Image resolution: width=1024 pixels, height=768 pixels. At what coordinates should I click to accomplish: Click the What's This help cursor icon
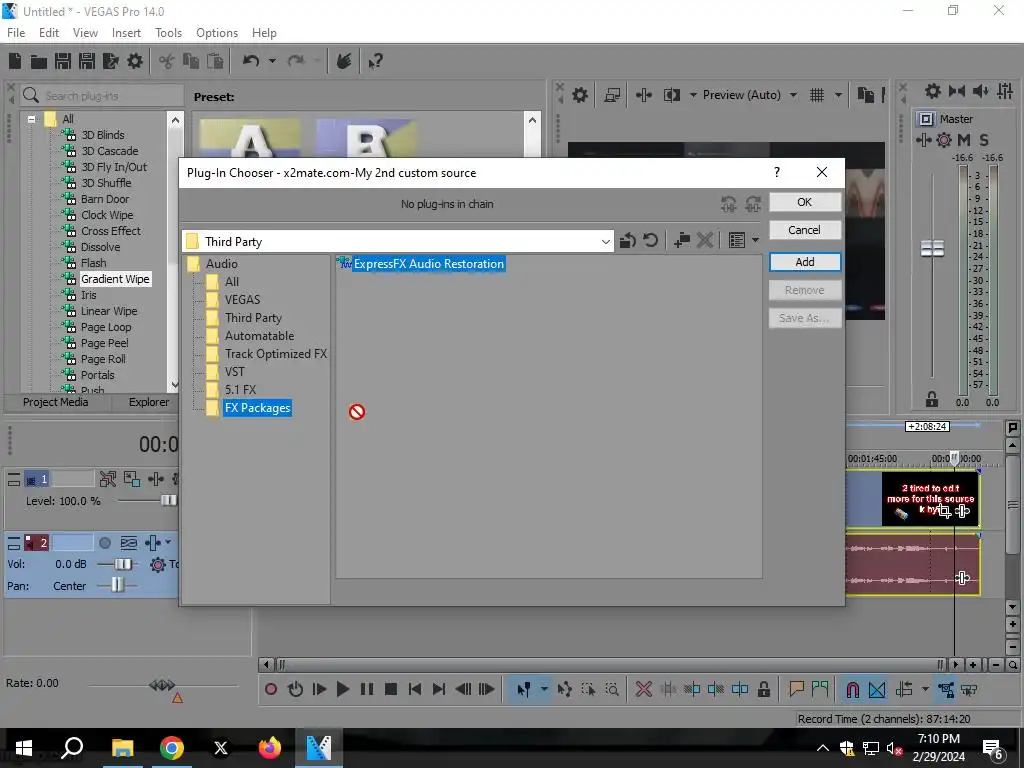[376, 61]
